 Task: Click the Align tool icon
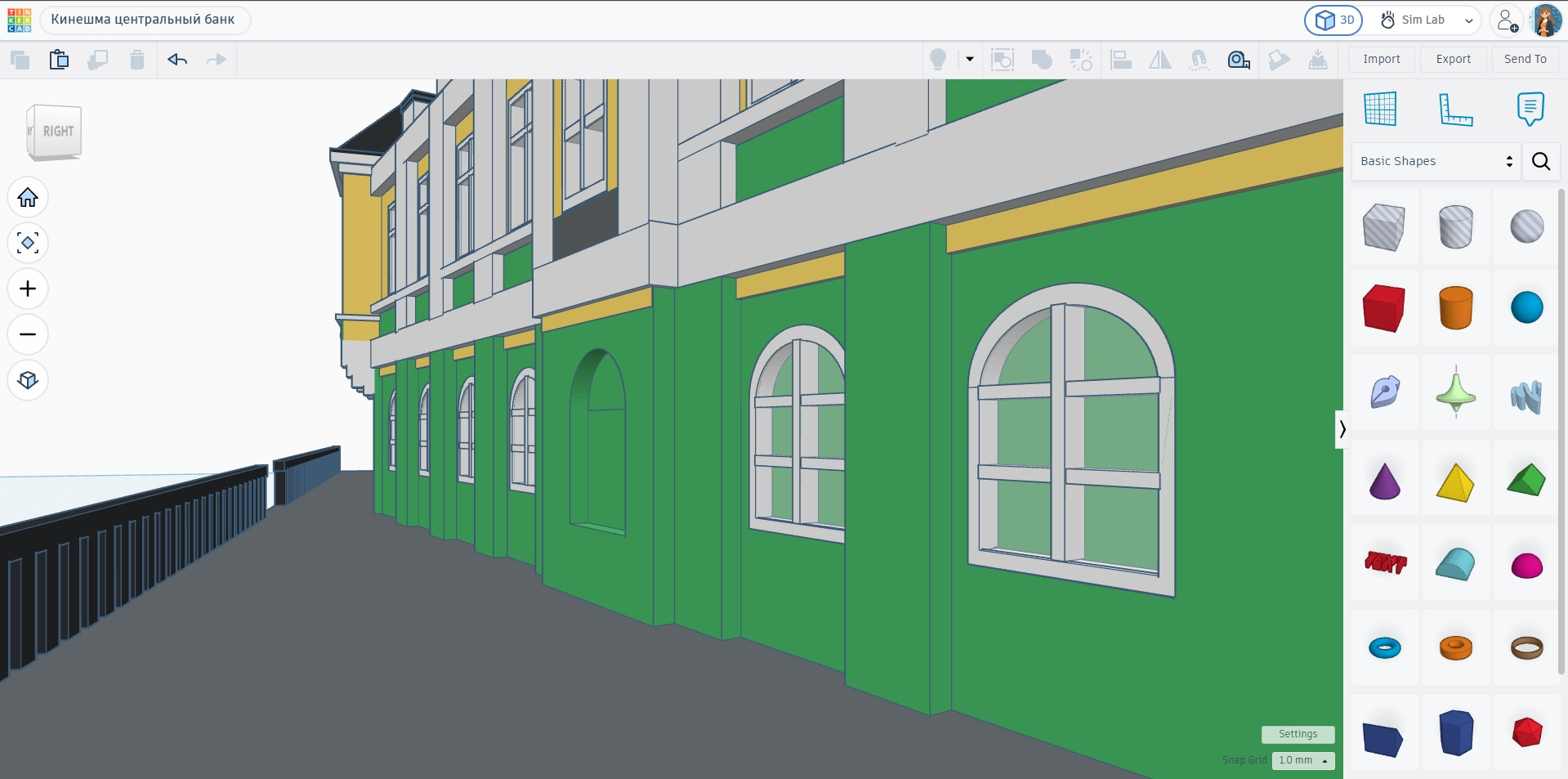coord(1121,60)
